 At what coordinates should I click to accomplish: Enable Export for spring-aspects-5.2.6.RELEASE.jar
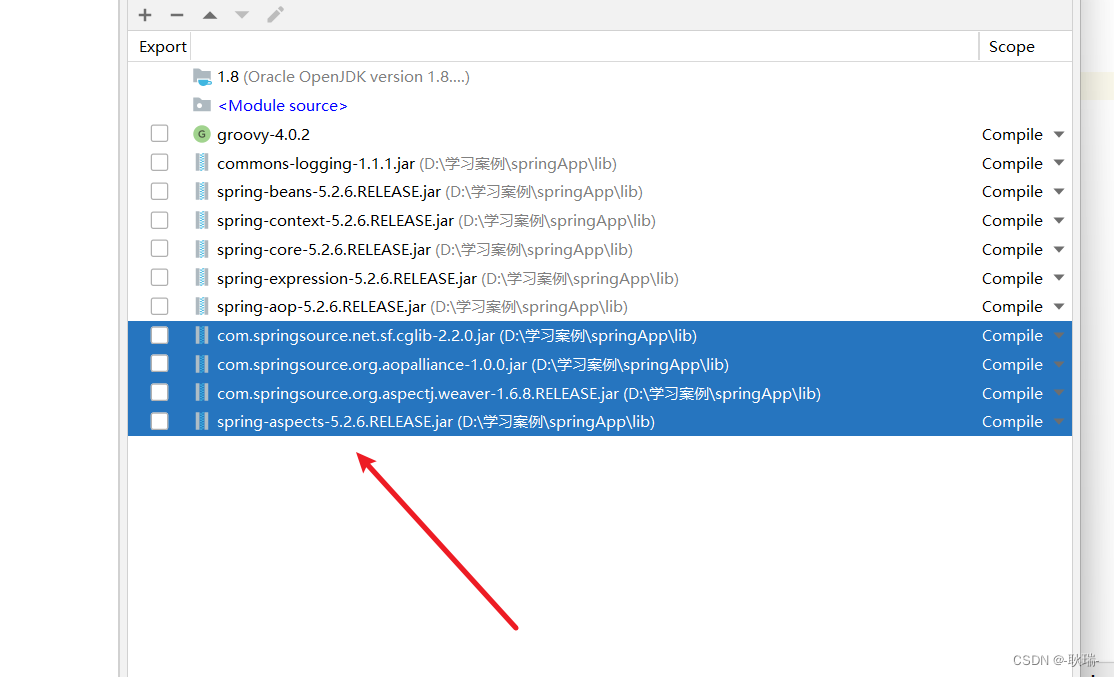159,420
